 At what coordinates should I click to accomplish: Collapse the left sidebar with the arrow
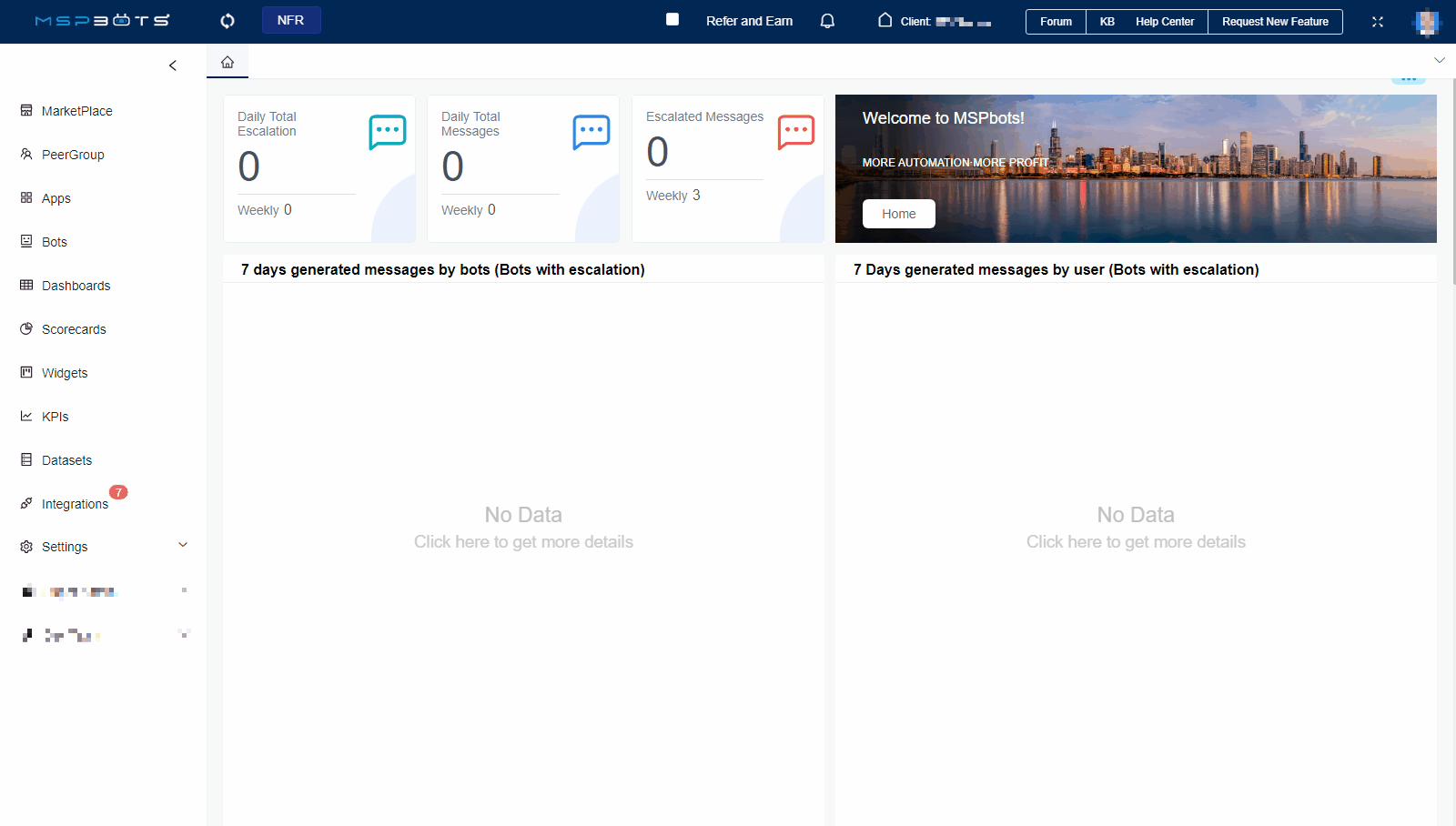click(173, 65)
